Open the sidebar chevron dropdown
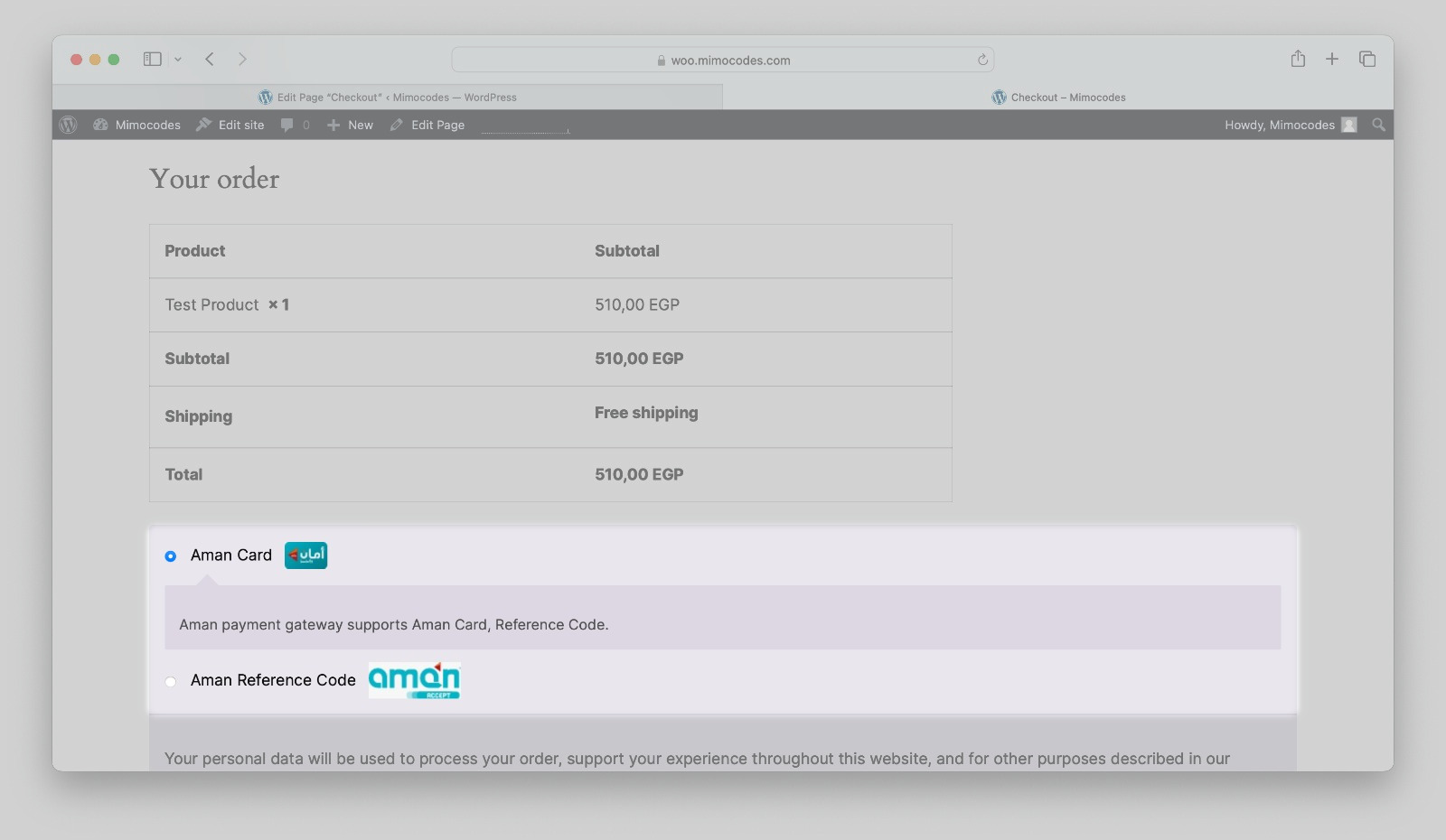 178,60
